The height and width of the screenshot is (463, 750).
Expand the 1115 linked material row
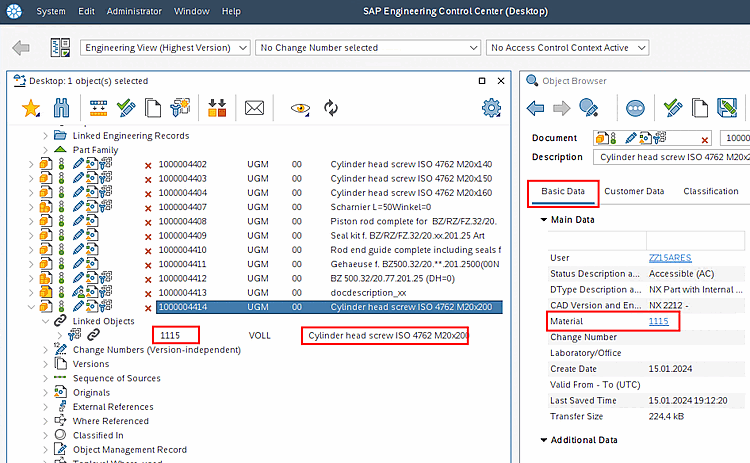[x=59, y=335]
